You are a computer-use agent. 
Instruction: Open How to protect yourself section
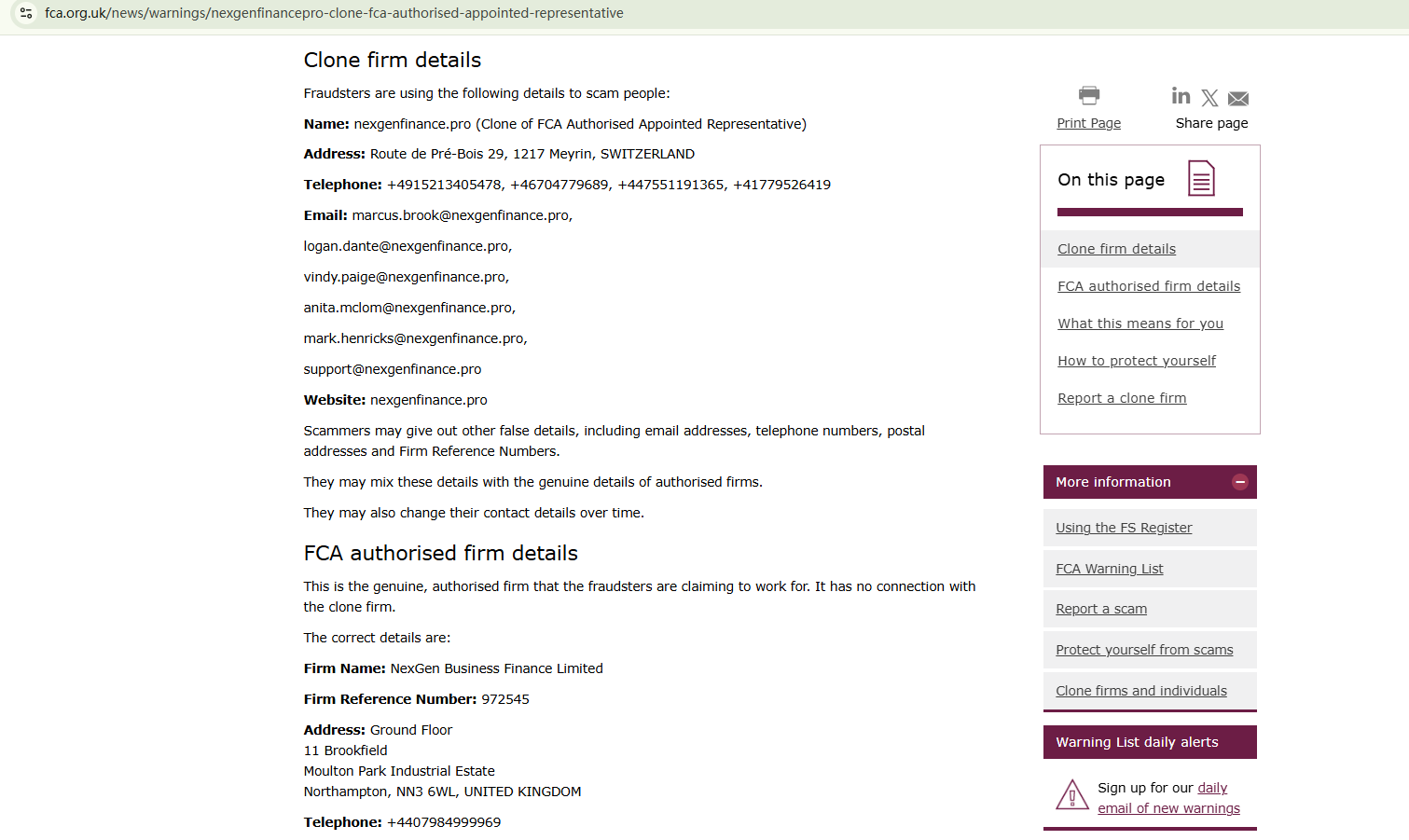point(1137,361)
